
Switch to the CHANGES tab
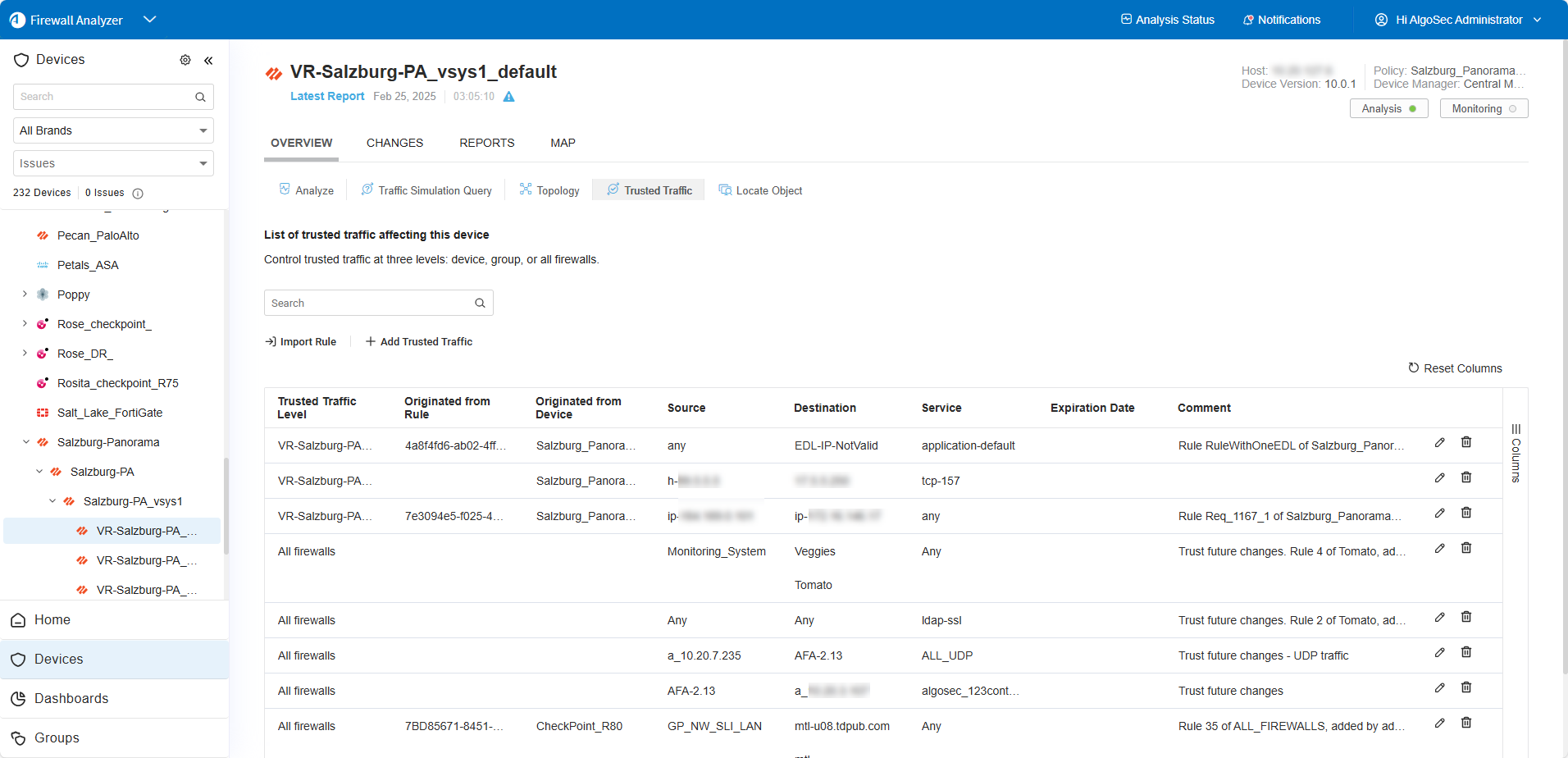tap(394, 143)
